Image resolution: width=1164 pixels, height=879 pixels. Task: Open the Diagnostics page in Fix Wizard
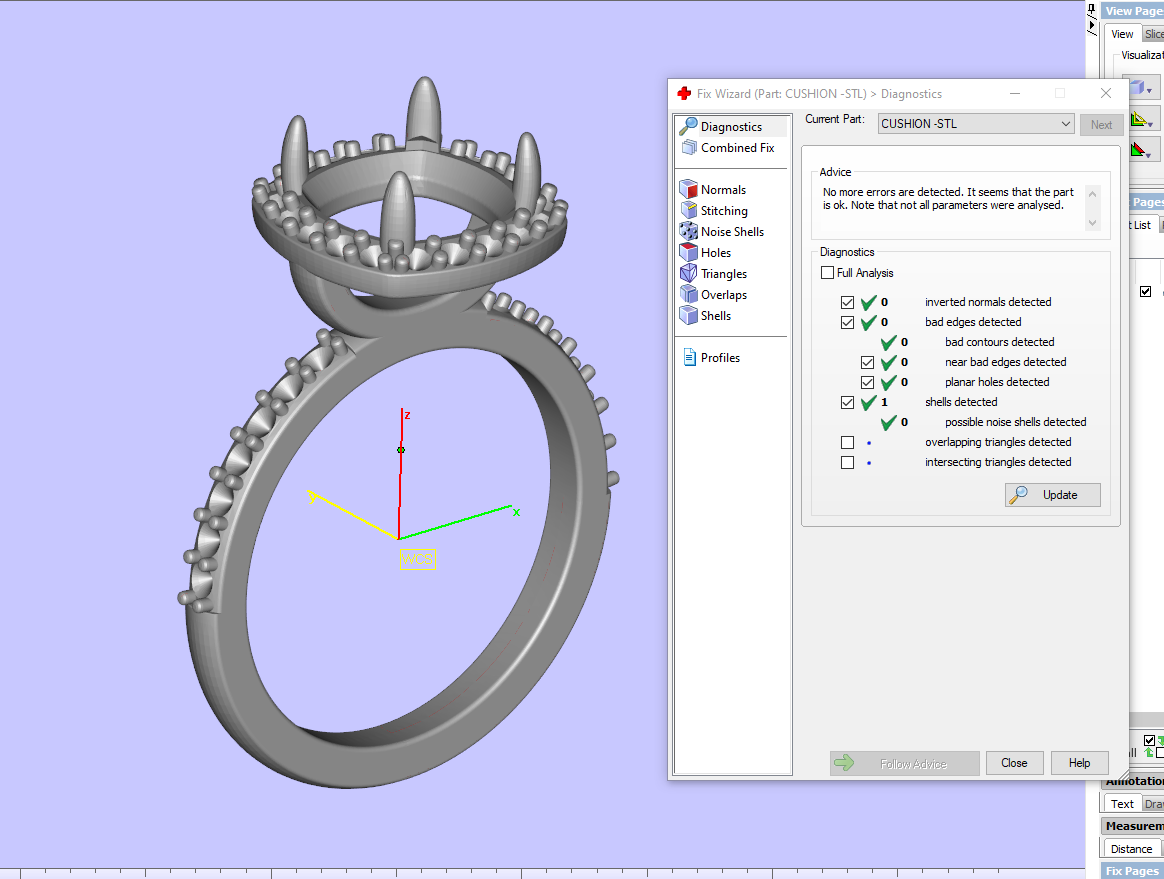[731, 127]
